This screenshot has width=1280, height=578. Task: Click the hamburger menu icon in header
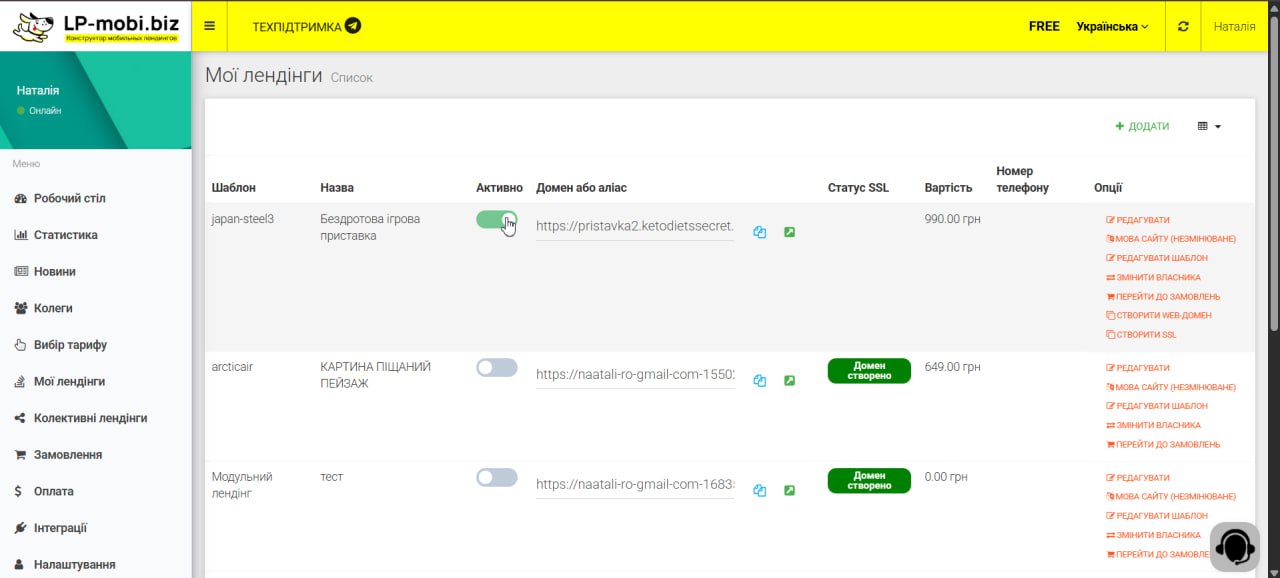click(209, 26)
